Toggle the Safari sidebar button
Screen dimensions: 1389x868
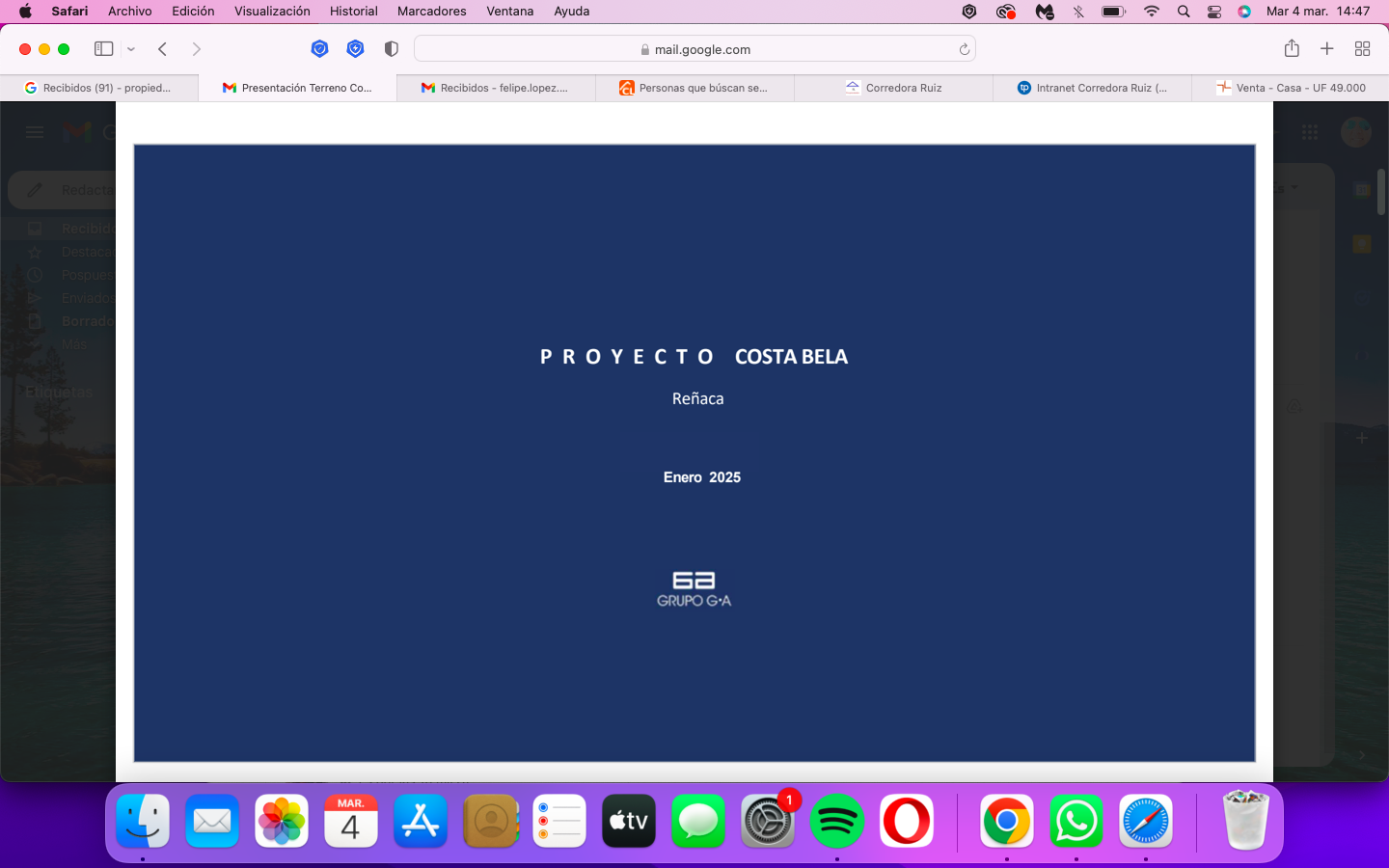[103, 49]
